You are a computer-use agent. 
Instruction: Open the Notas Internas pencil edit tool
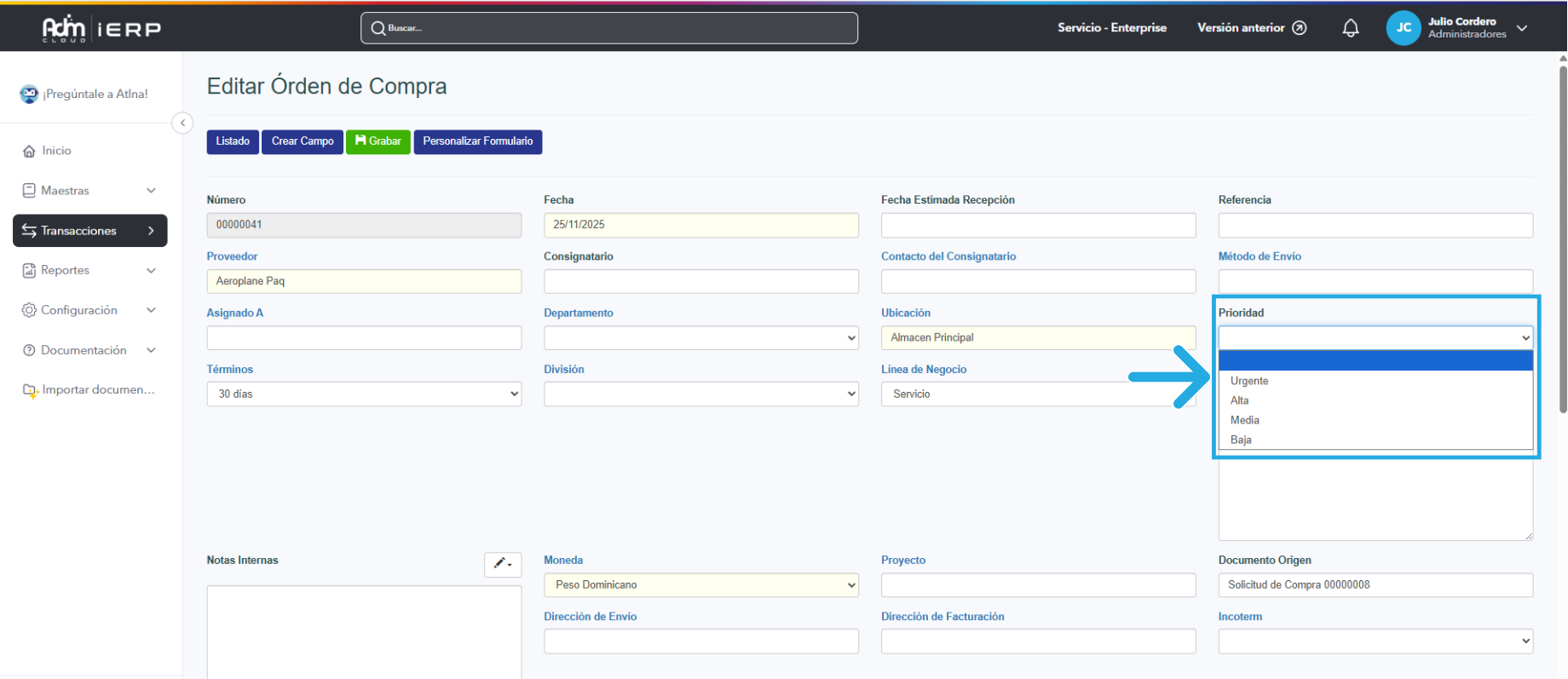[503, 564]
